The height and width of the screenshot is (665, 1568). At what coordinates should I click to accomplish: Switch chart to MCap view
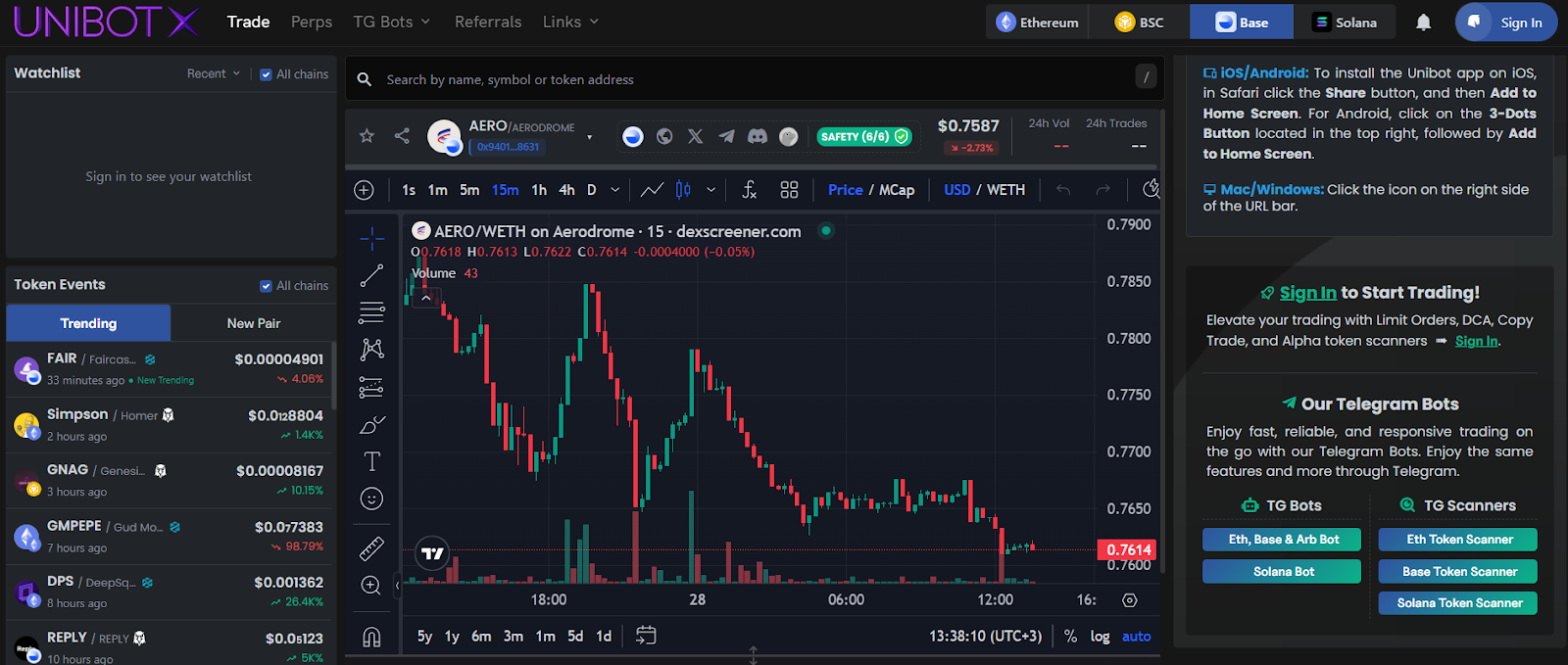(897, 190)
